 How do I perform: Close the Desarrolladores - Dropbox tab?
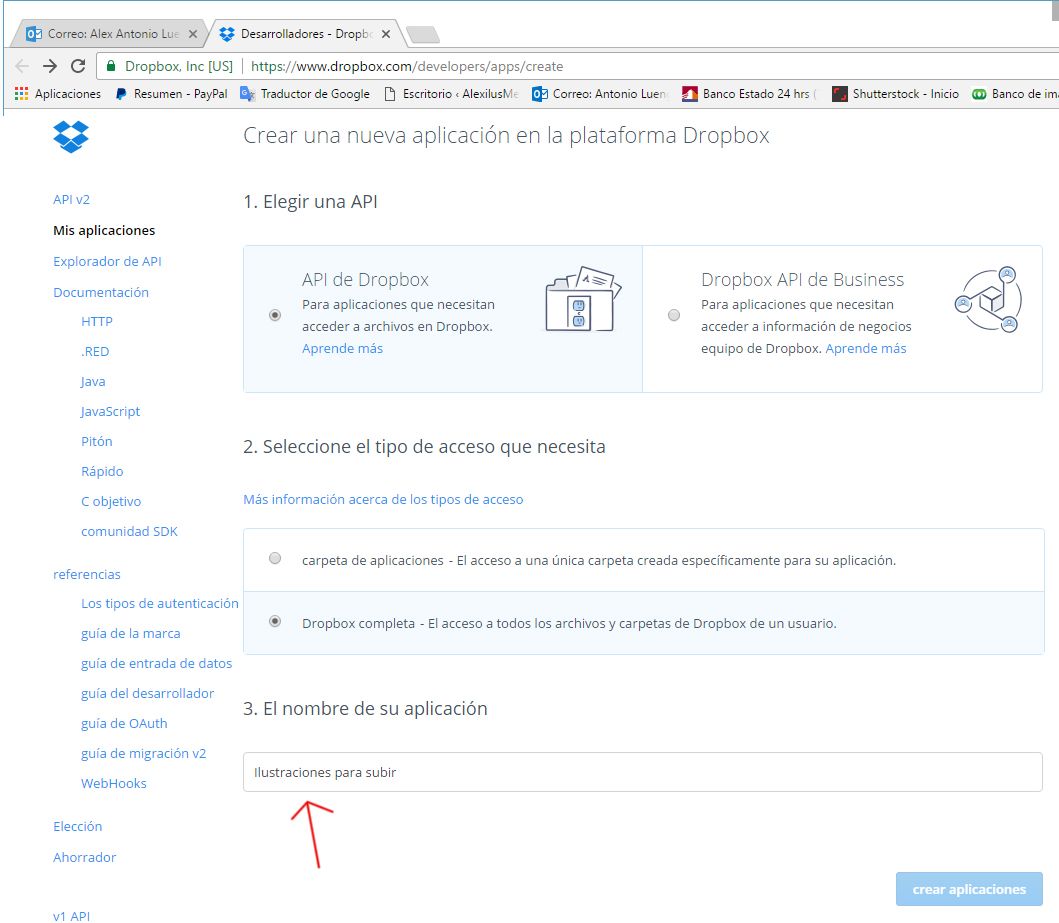386,34
